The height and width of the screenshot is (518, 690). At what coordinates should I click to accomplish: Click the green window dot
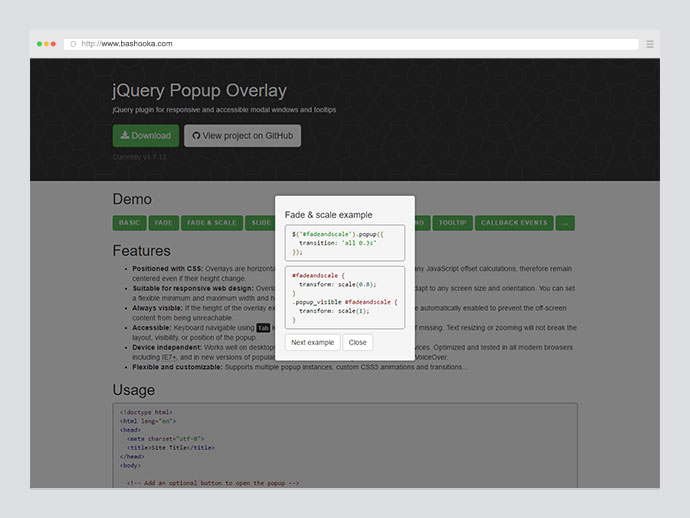(40, 44)
